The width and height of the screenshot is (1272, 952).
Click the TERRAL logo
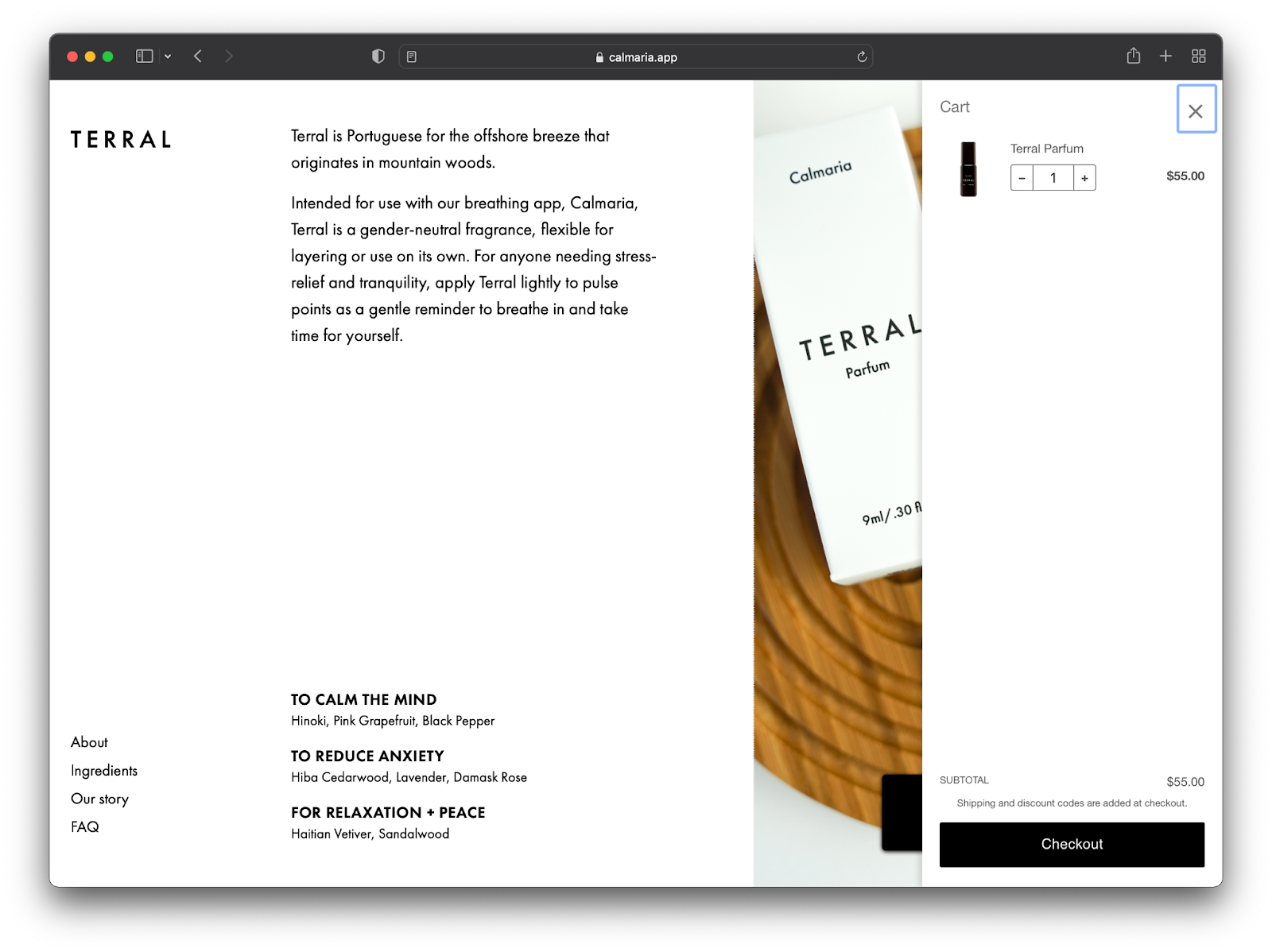[x=121, y=140]
